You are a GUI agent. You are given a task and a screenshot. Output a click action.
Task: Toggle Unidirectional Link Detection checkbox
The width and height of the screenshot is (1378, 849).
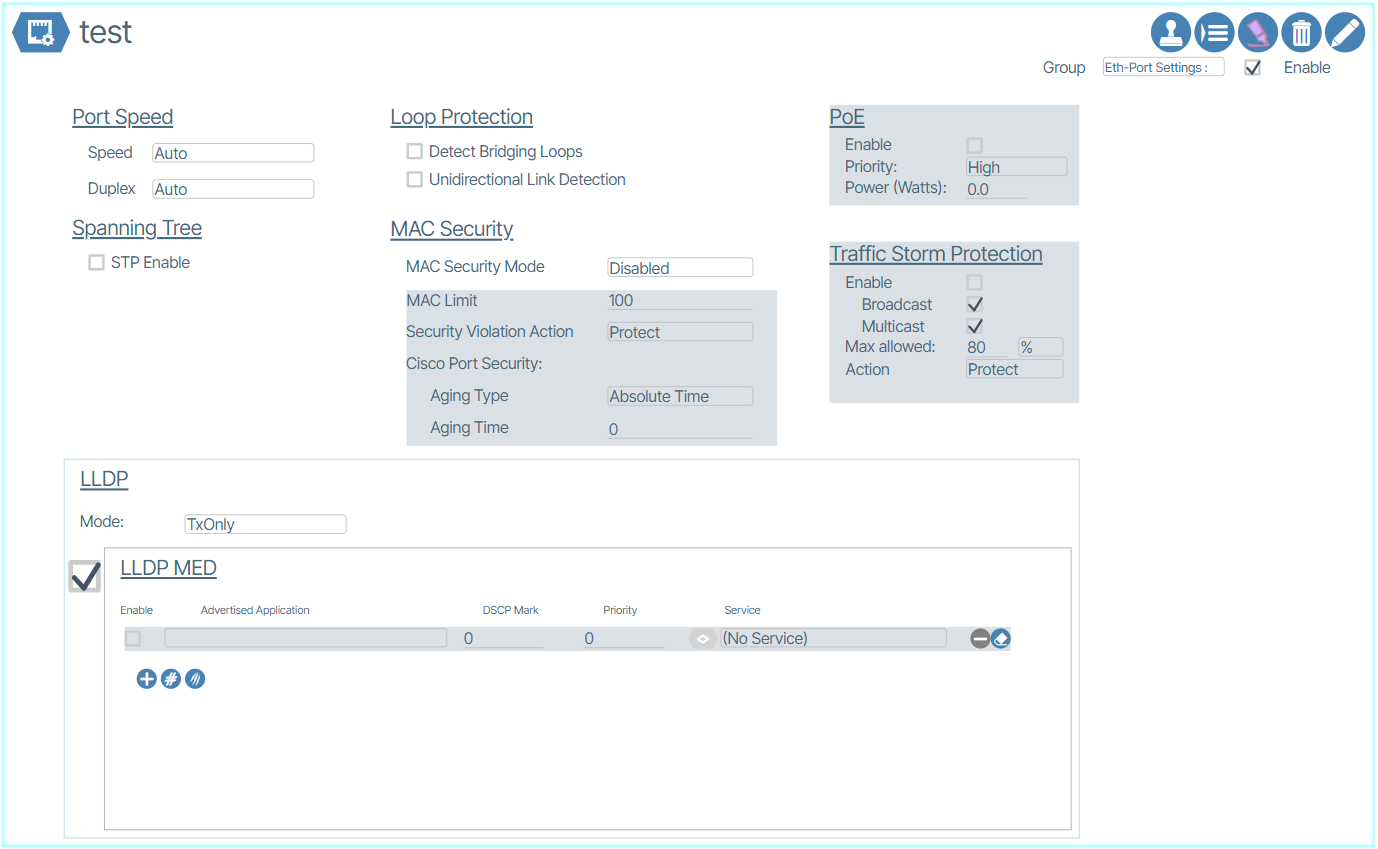(x=414, y=180)
